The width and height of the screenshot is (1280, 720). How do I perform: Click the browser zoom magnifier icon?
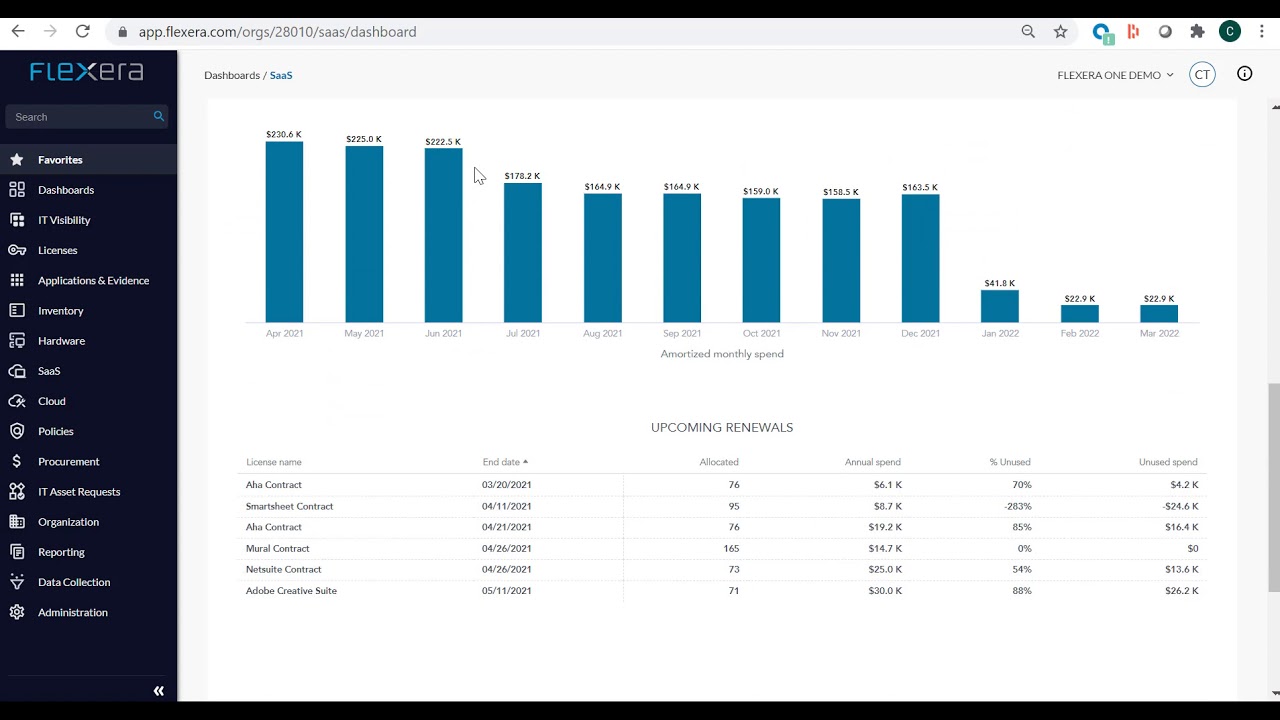point(1028,32)
